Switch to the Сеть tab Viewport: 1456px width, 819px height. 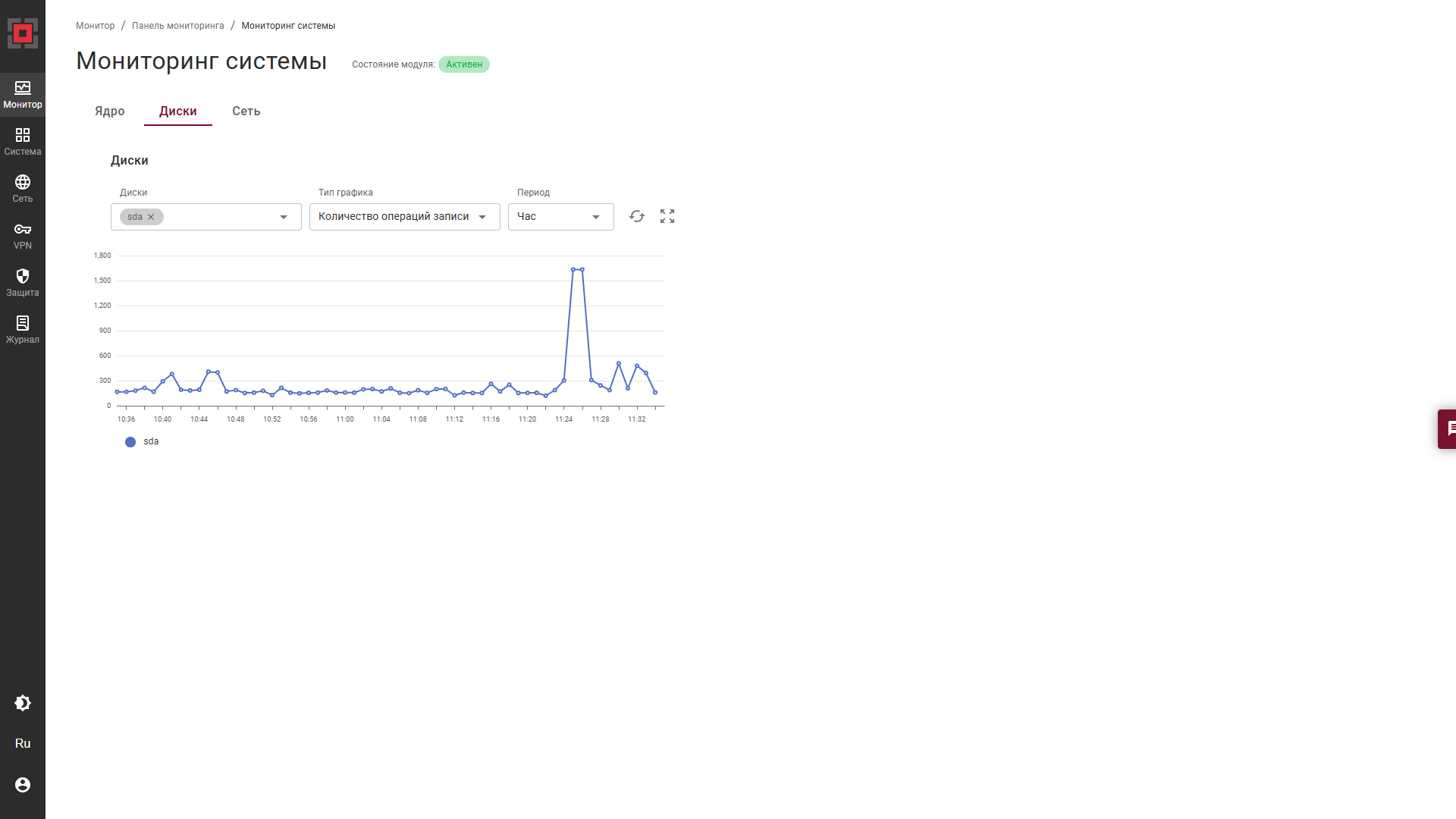(246, 111)
